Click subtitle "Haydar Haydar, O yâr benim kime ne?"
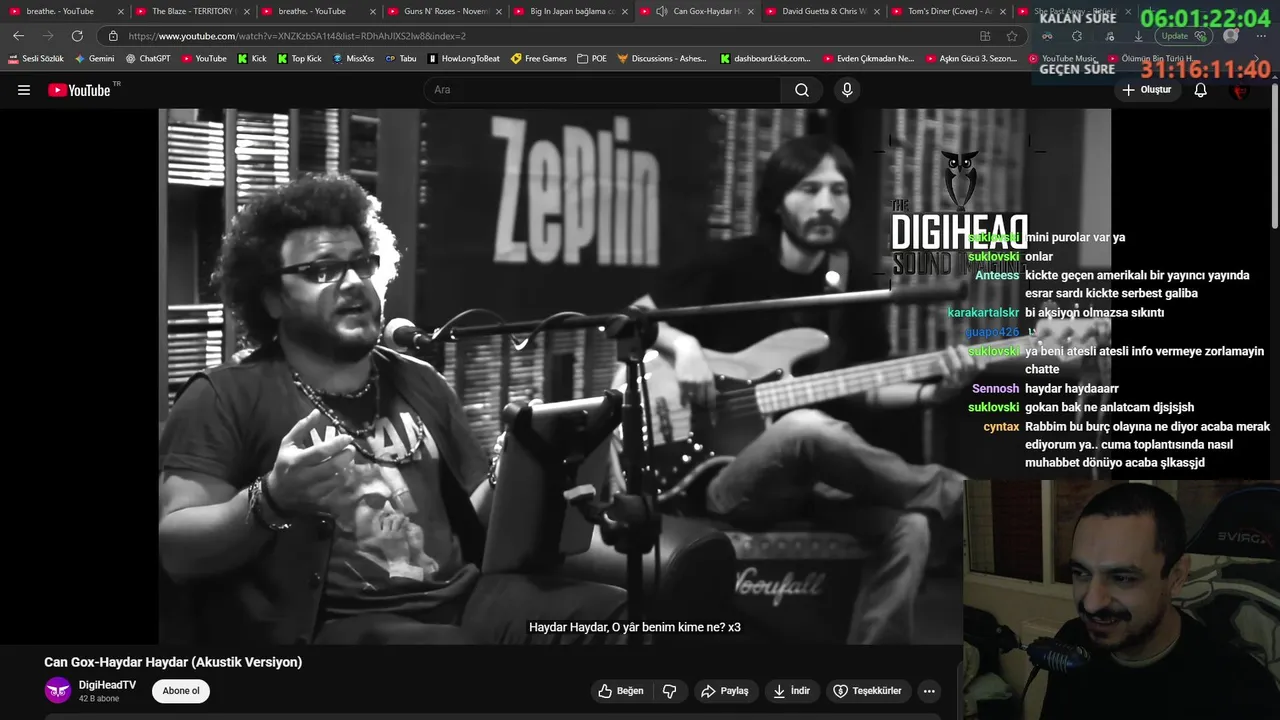Viewport: 1280px width, 720px height. (x=627, y=627)
